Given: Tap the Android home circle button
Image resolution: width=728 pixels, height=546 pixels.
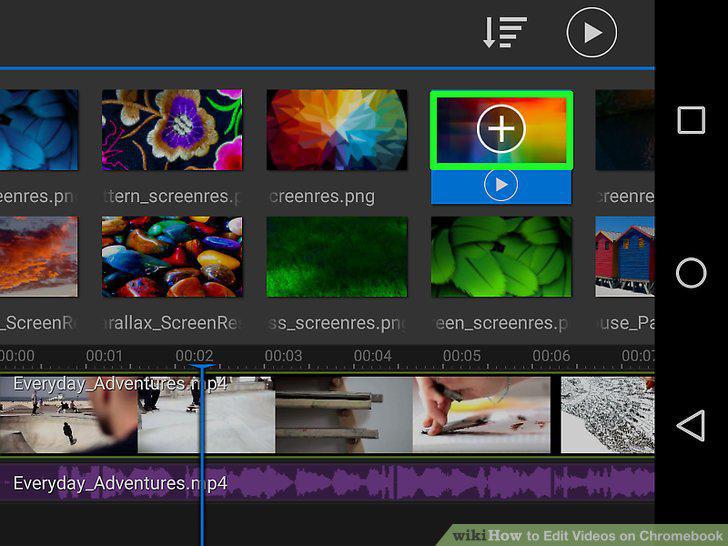Looking at the screenshot, I should coord(691,273).
